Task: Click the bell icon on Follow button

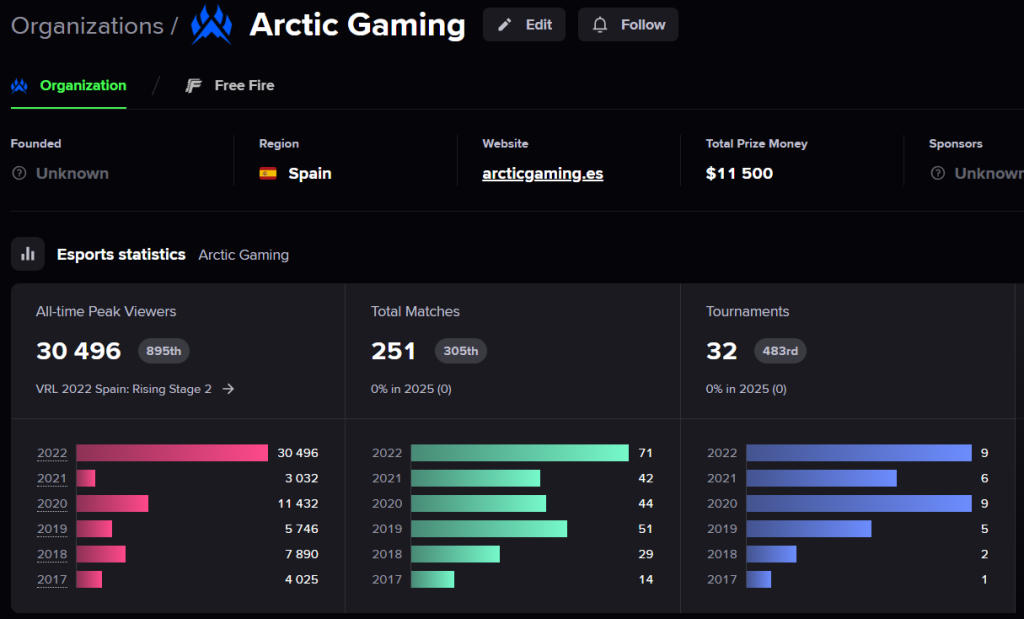Action: point(600,25)
